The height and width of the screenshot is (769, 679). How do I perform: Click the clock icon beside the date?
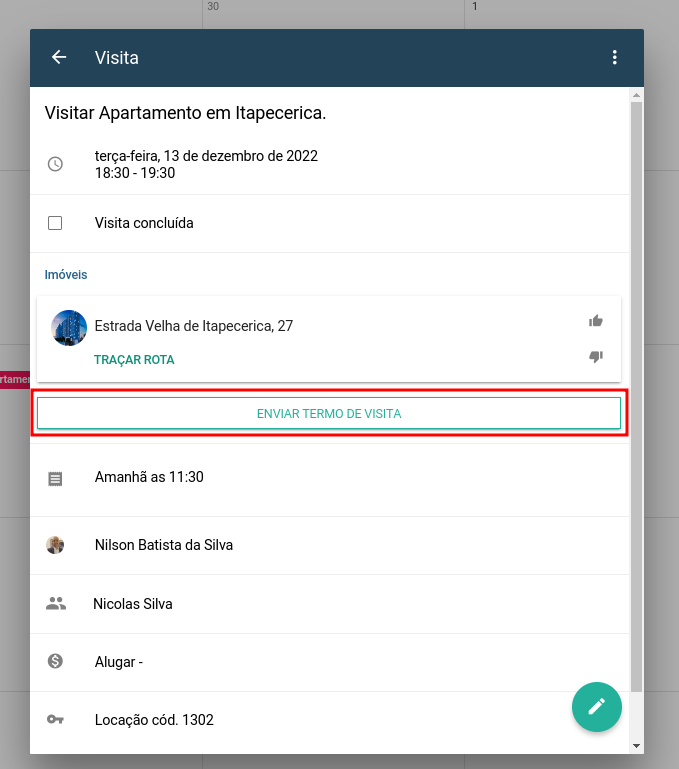(55, 164)
